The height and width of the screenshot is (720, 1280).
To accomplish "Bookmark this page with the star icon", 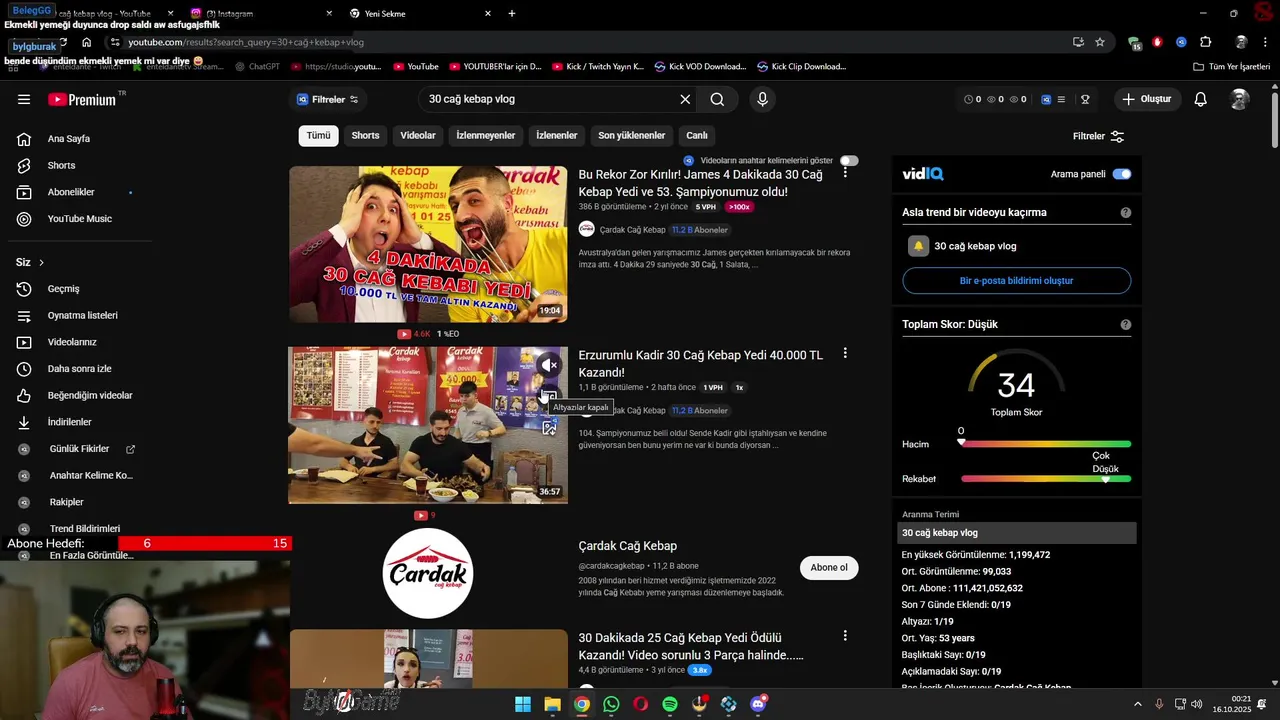I will [x=1100, y=42].
